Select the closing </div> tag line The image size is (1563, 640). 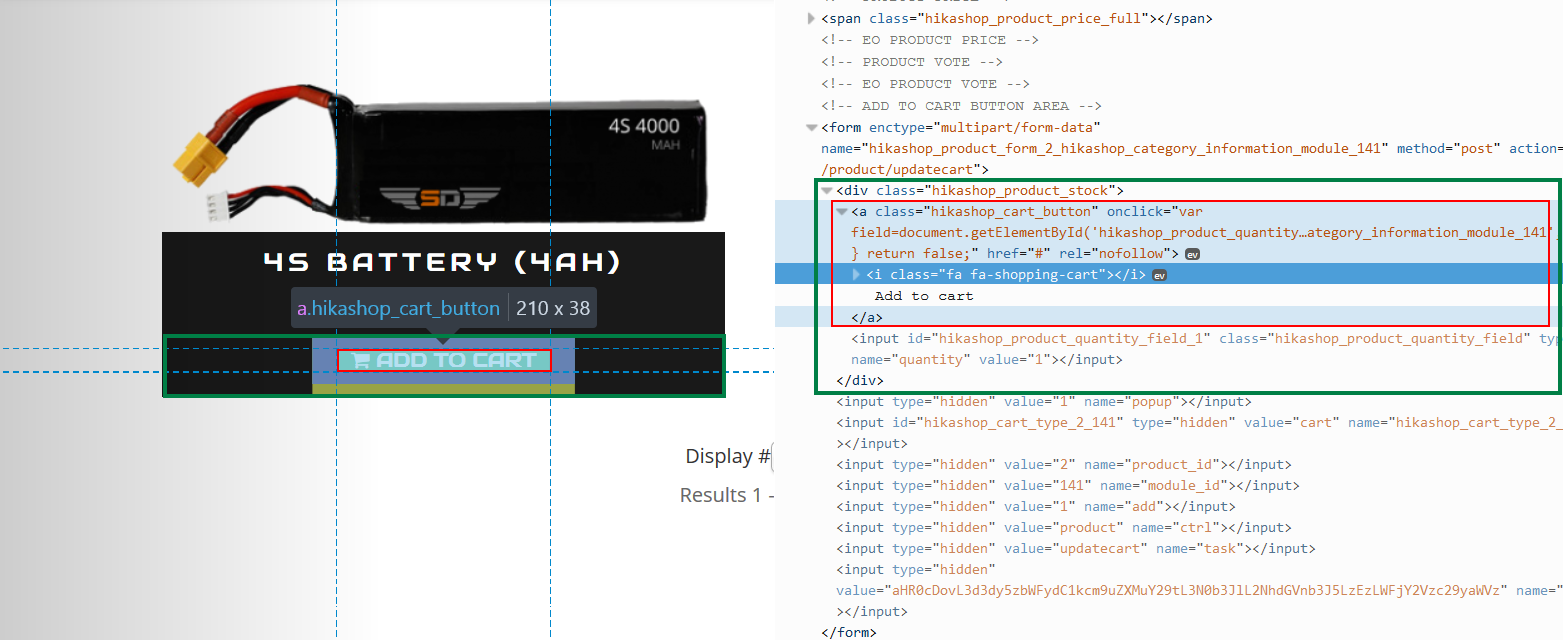pyautogui.click(x=860, y=381)
